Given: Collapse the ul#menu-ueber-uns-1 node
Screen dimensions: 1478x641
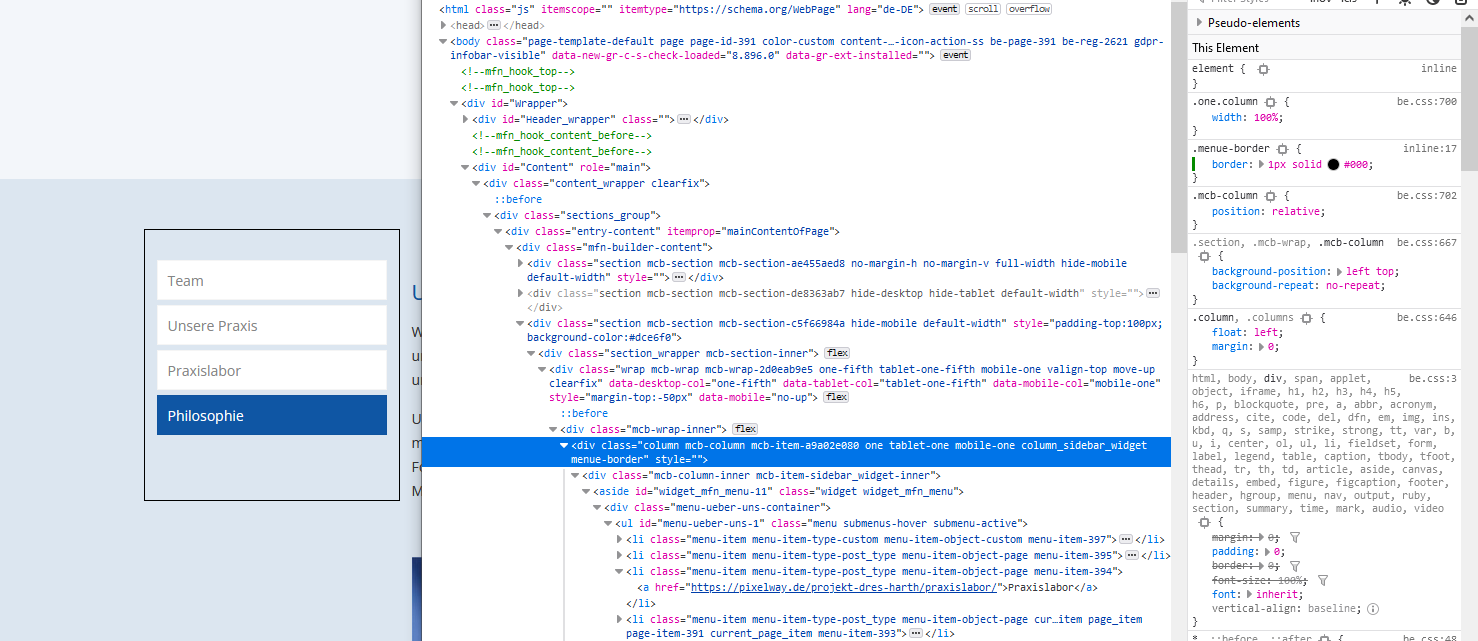Looking at the screenshot, I should coord(608,524).
